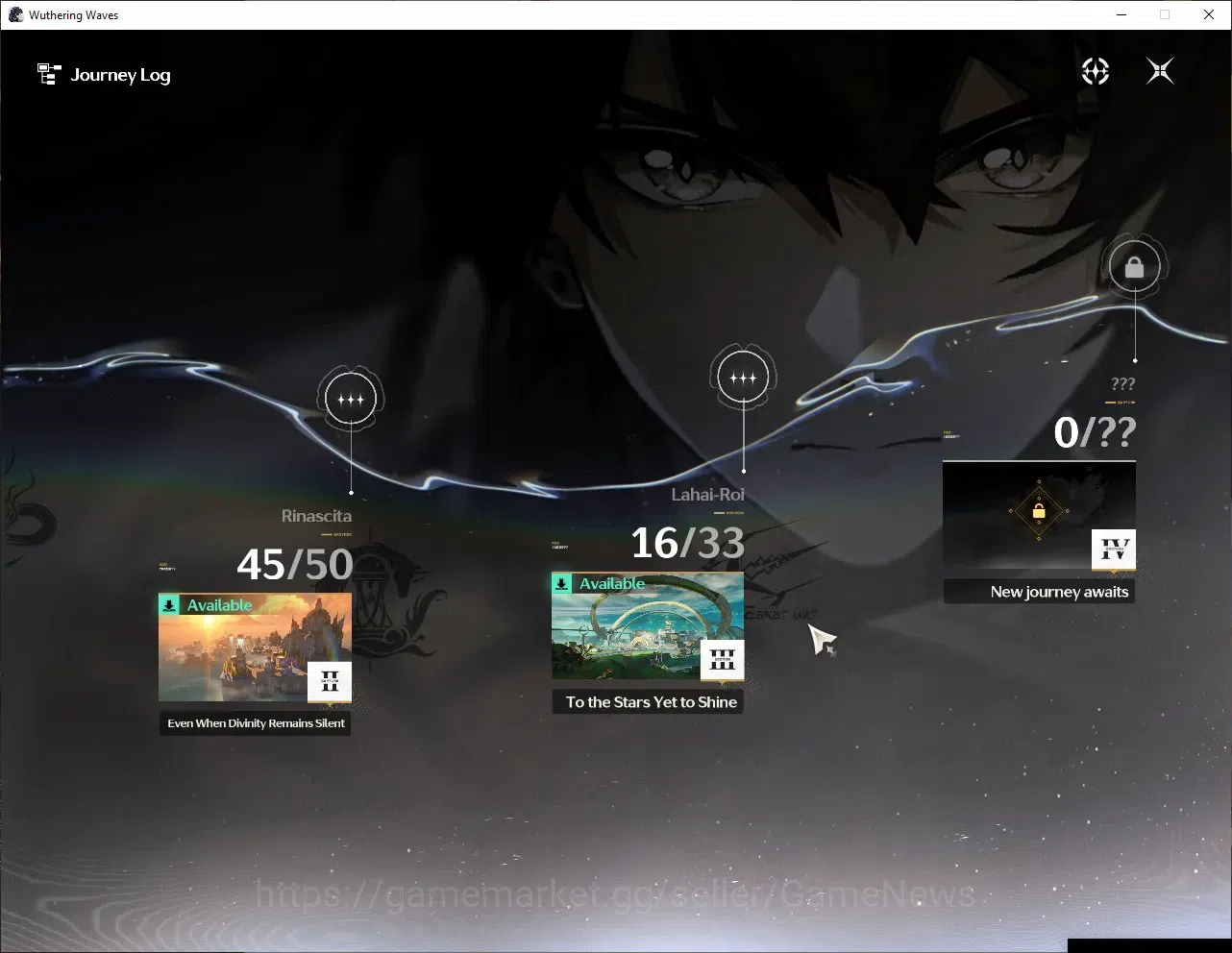Minimize the Wuthering Waves window
Viewport: 1232px width, 953px height.
click(1121, 14)
